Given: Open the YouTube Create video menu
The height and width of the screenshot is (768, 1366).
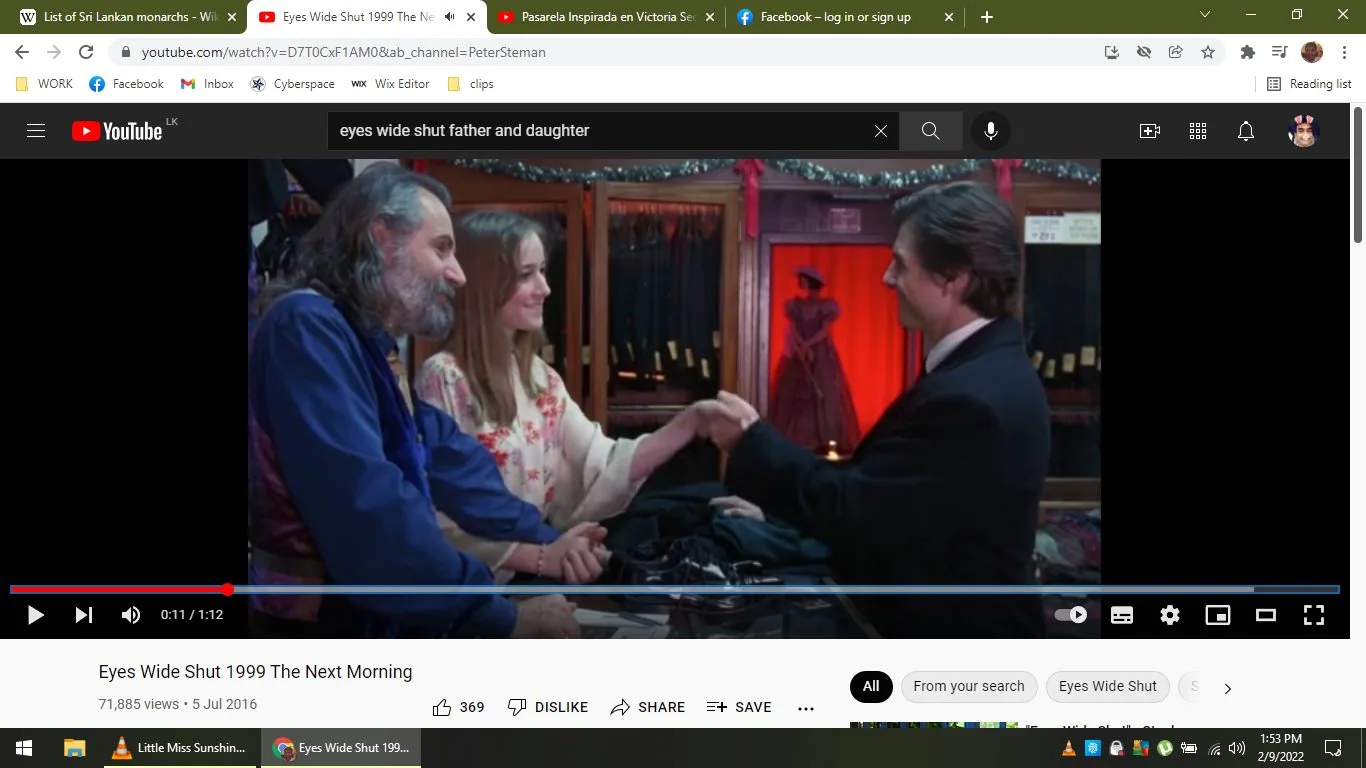Looking at the screenshot, I should [1150, 131].
